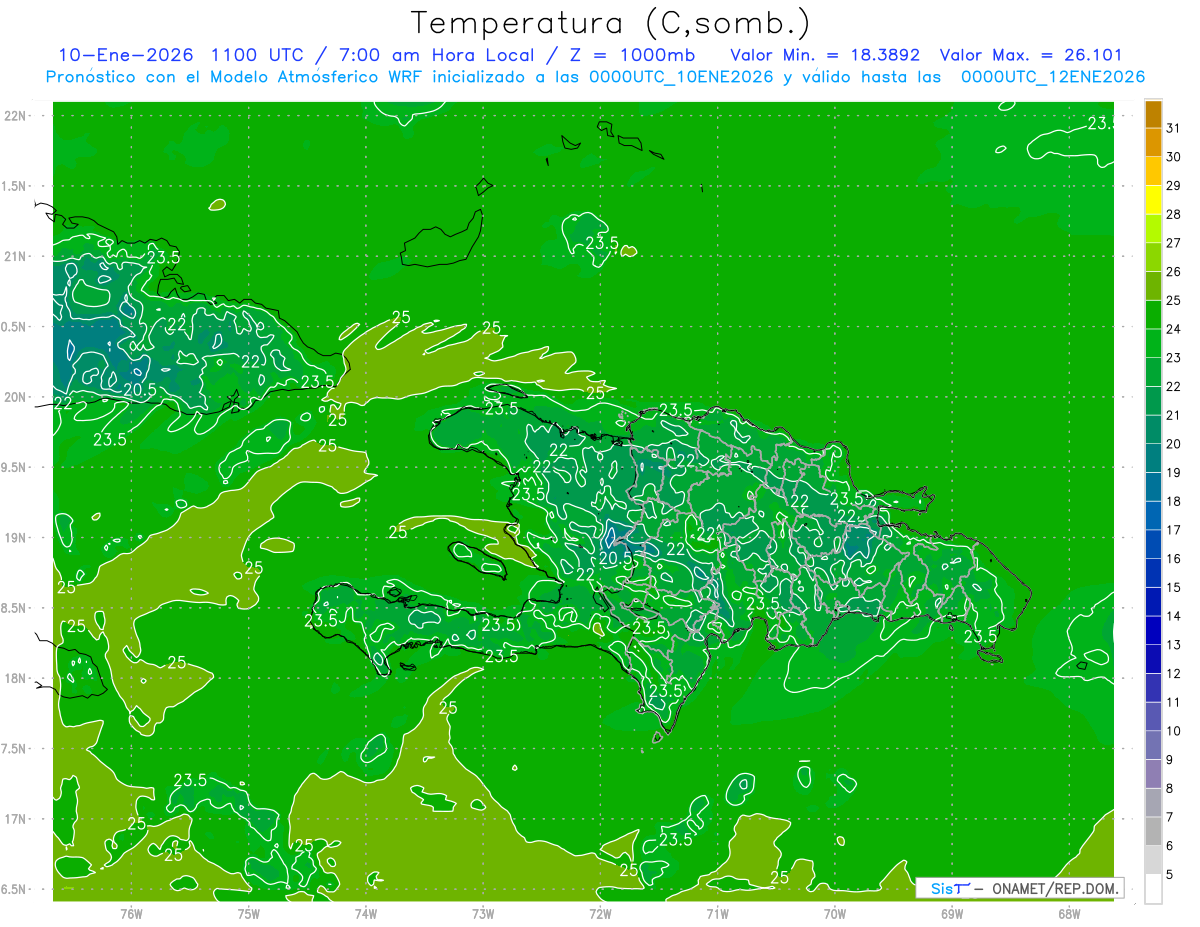This screenshot has width=1200, height=927.
Task: Click the '22N' latitude axis label
Action: 17,116
